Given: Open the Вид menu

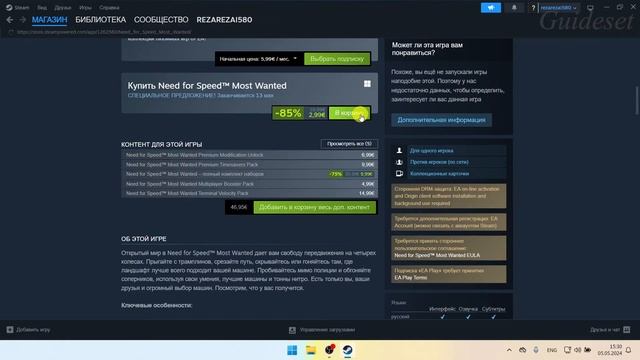Looking at the screenshot, I should (x=42, y=7).
